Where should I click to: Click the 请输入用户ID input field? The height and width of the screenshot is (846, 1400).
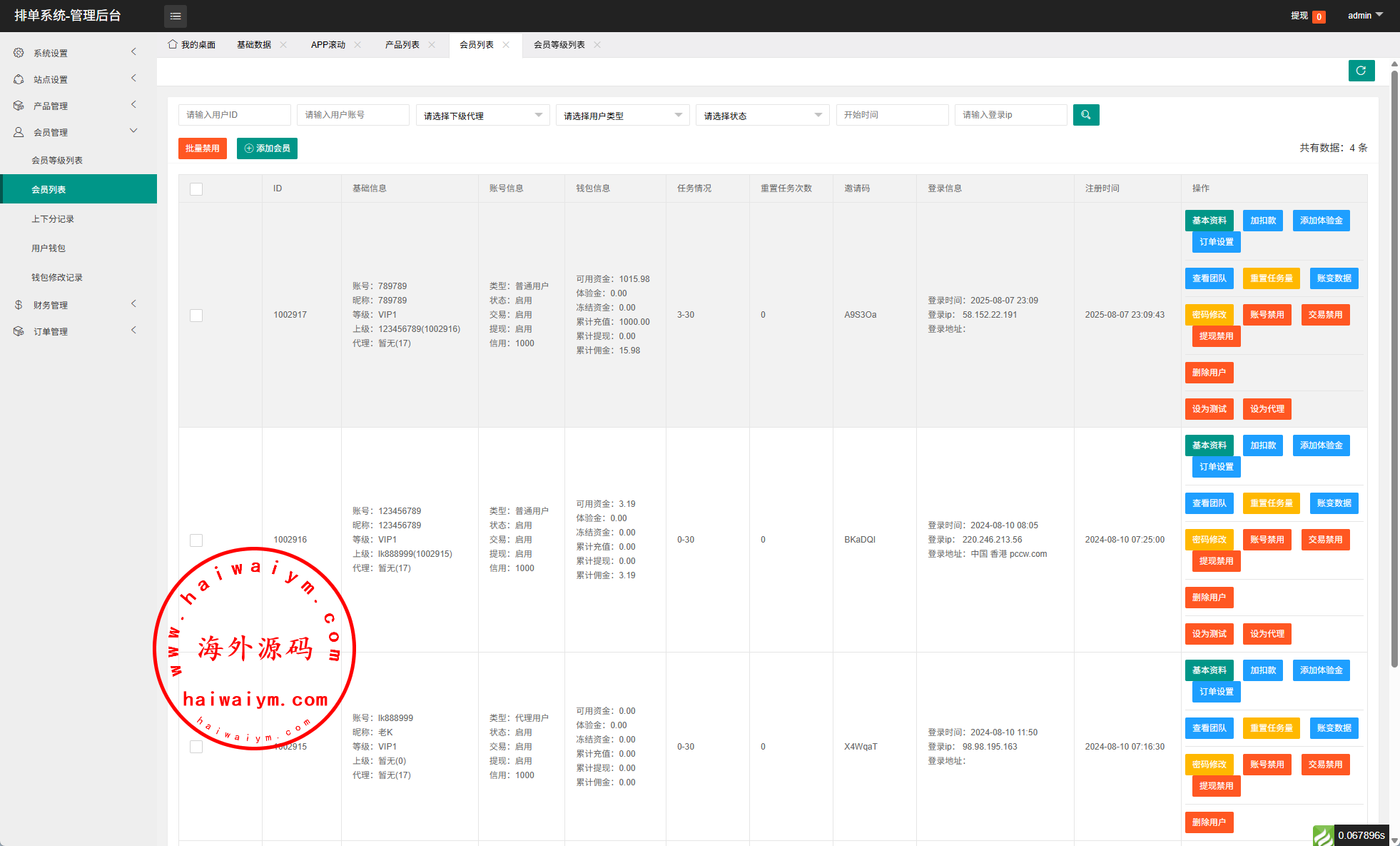click(x=234, y=115)
